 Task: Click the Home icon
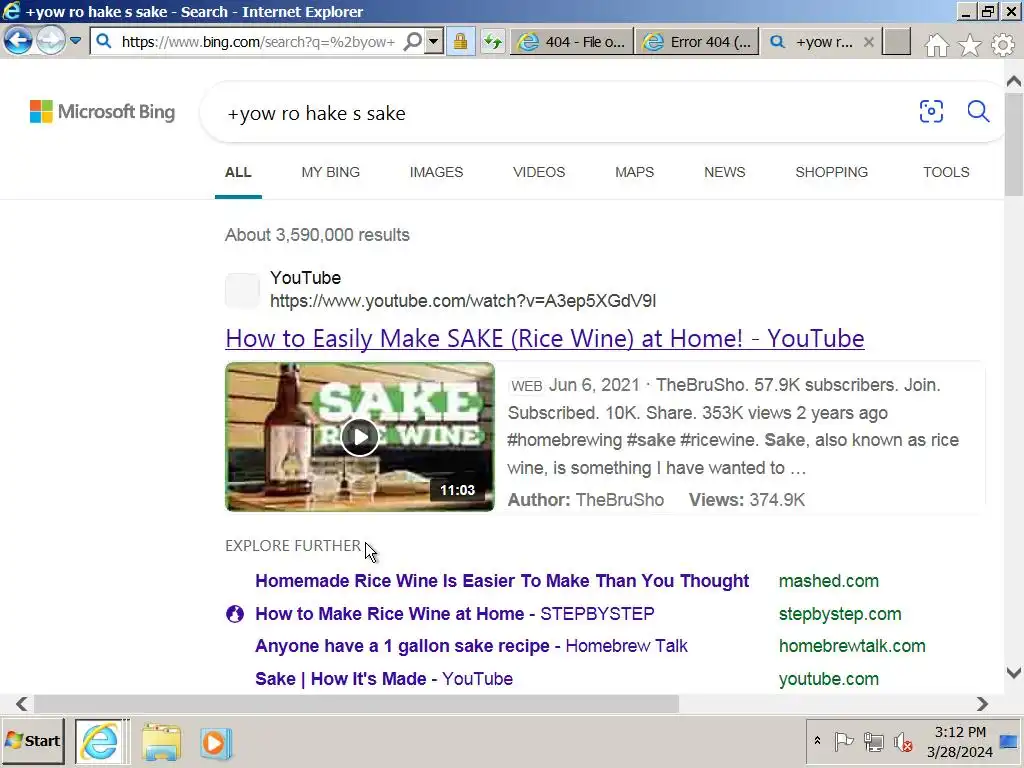936,44
